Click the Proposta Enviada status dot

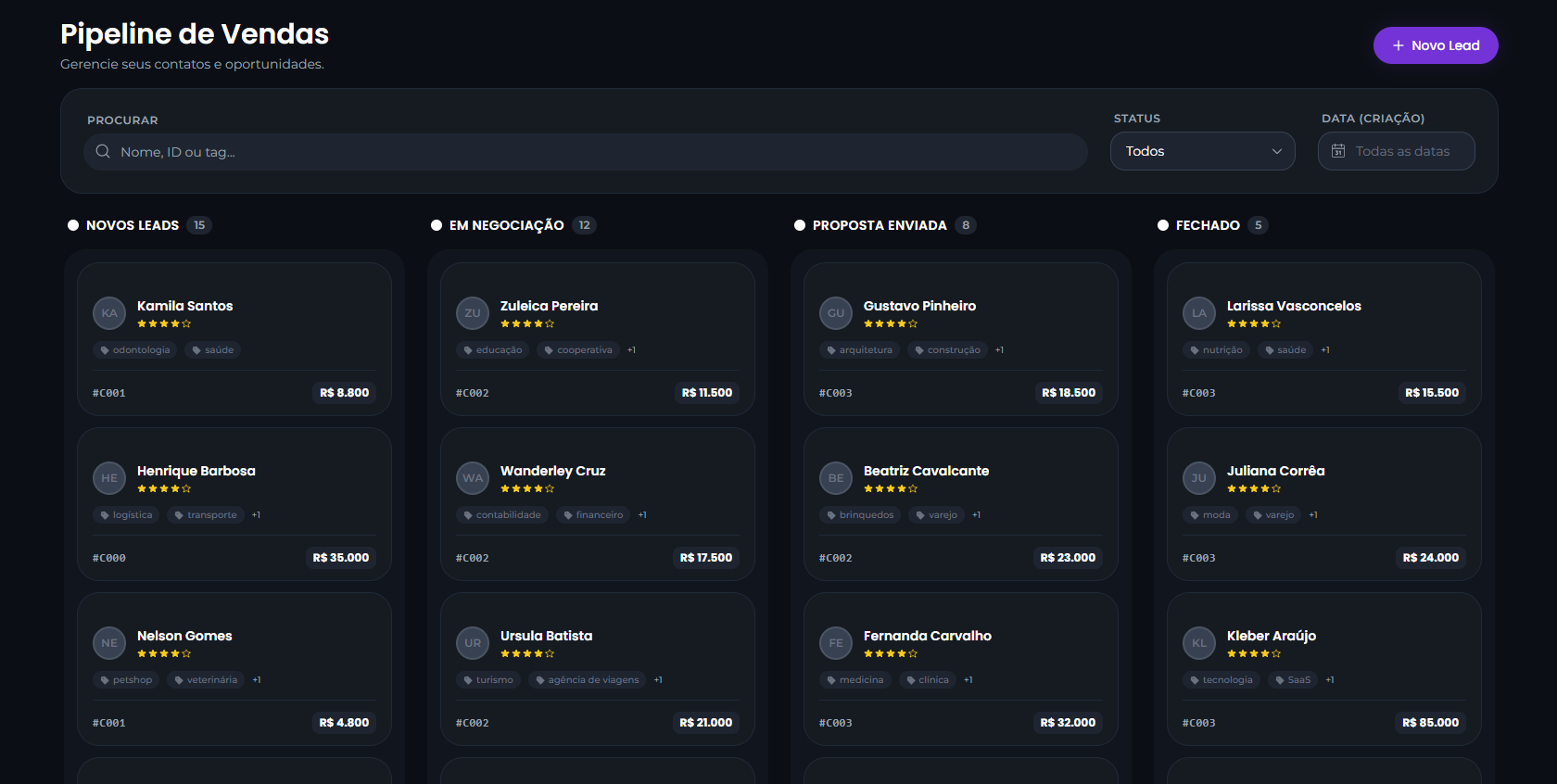point(800,225)
